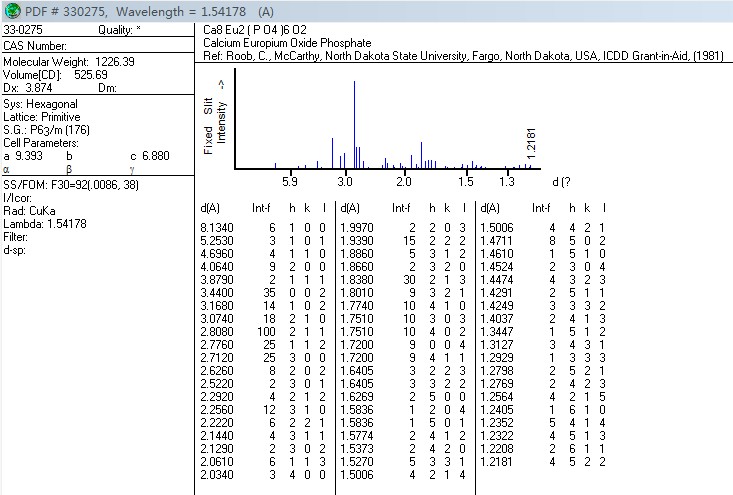The image size is (733, 495).
Task: Click the Quality: * label
Action: (119, 30)
